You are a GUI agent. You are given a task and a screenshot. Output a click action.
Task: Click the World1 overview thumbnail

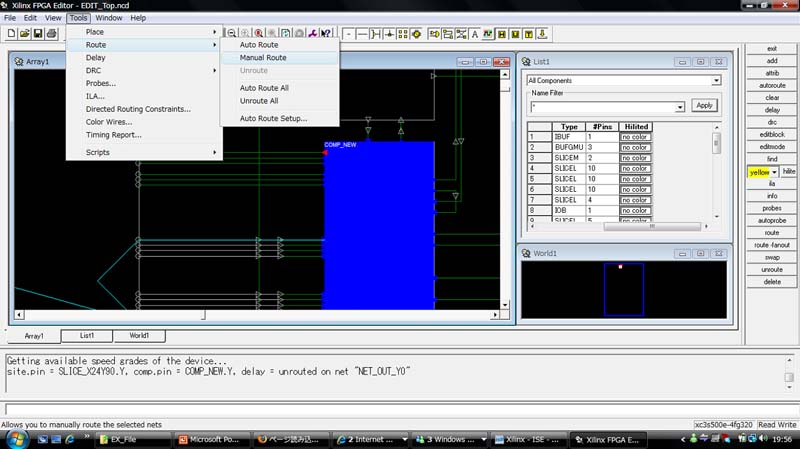click(623, 289)
